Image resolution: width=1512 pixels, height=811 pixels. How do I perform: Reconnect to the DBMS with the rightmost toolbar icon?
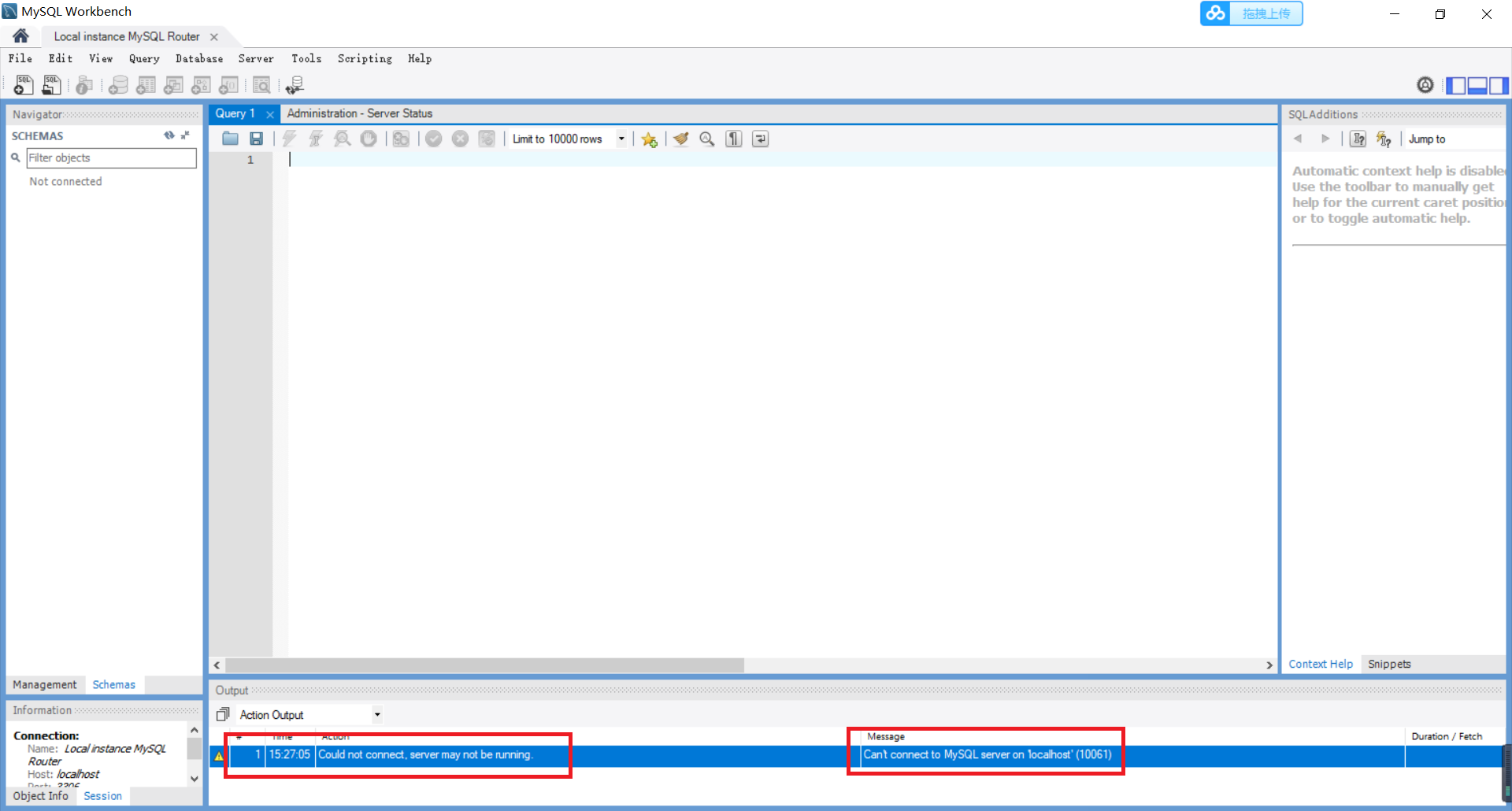295,84
